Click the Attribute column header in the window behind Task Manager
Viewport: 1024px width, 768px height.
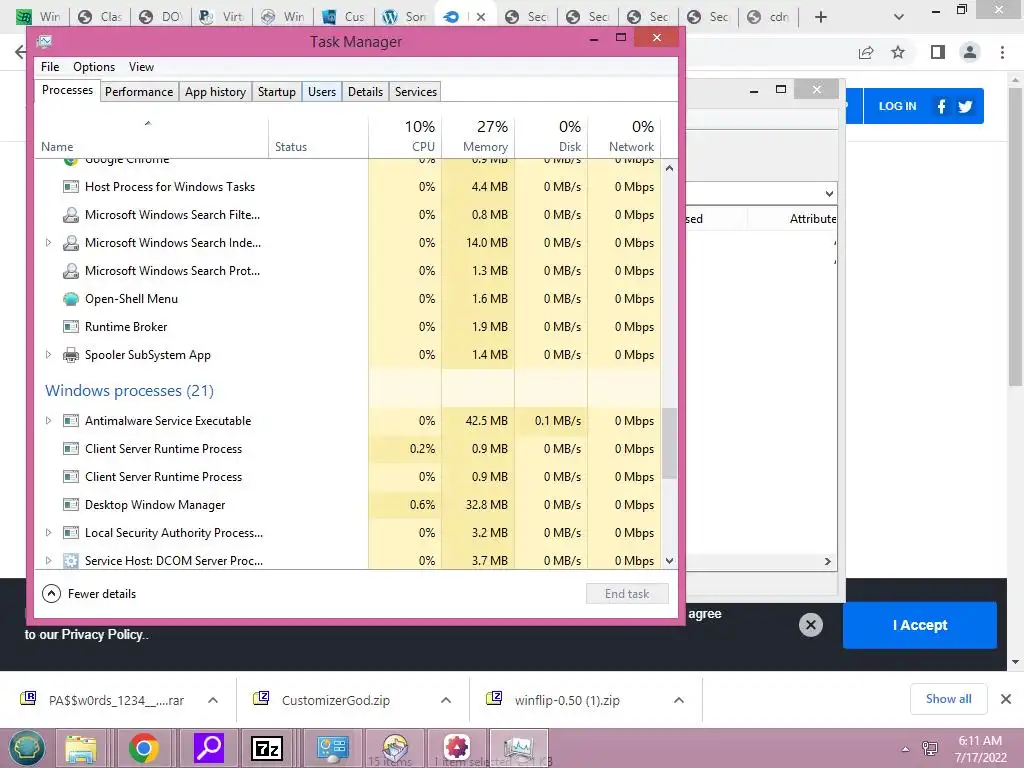(x=812, y=219)
